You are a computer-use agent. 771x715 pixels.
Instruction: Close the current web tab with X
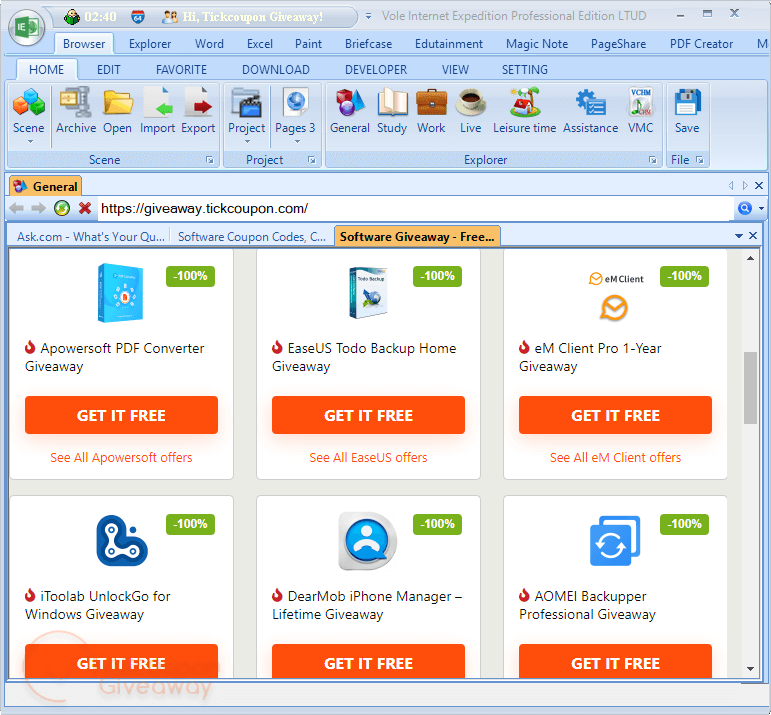point(753,236)
